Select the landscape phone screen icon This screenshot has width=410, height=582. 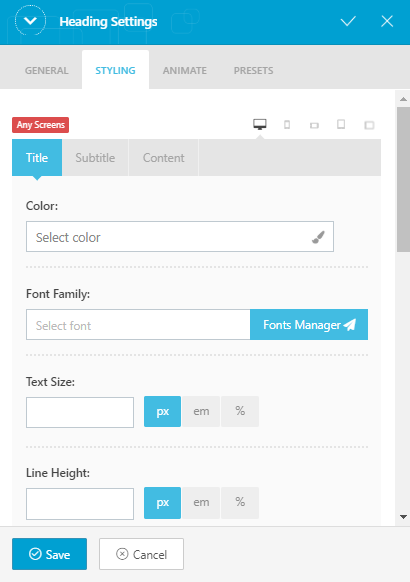pyautogui.click(x=314, y=125)
